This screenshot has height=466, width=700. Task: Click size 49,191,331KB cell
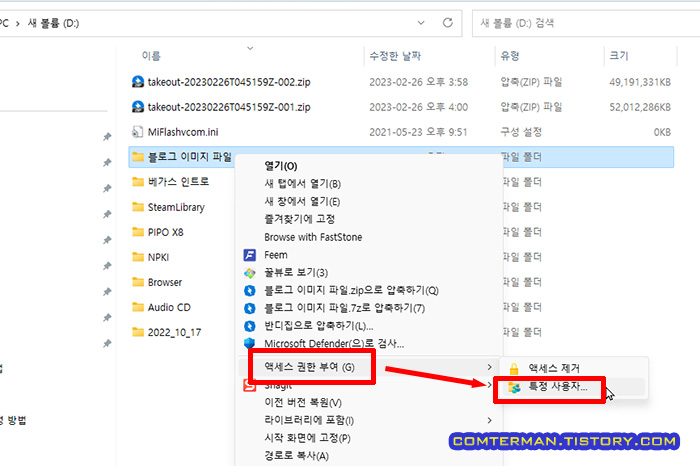(640, 82)
